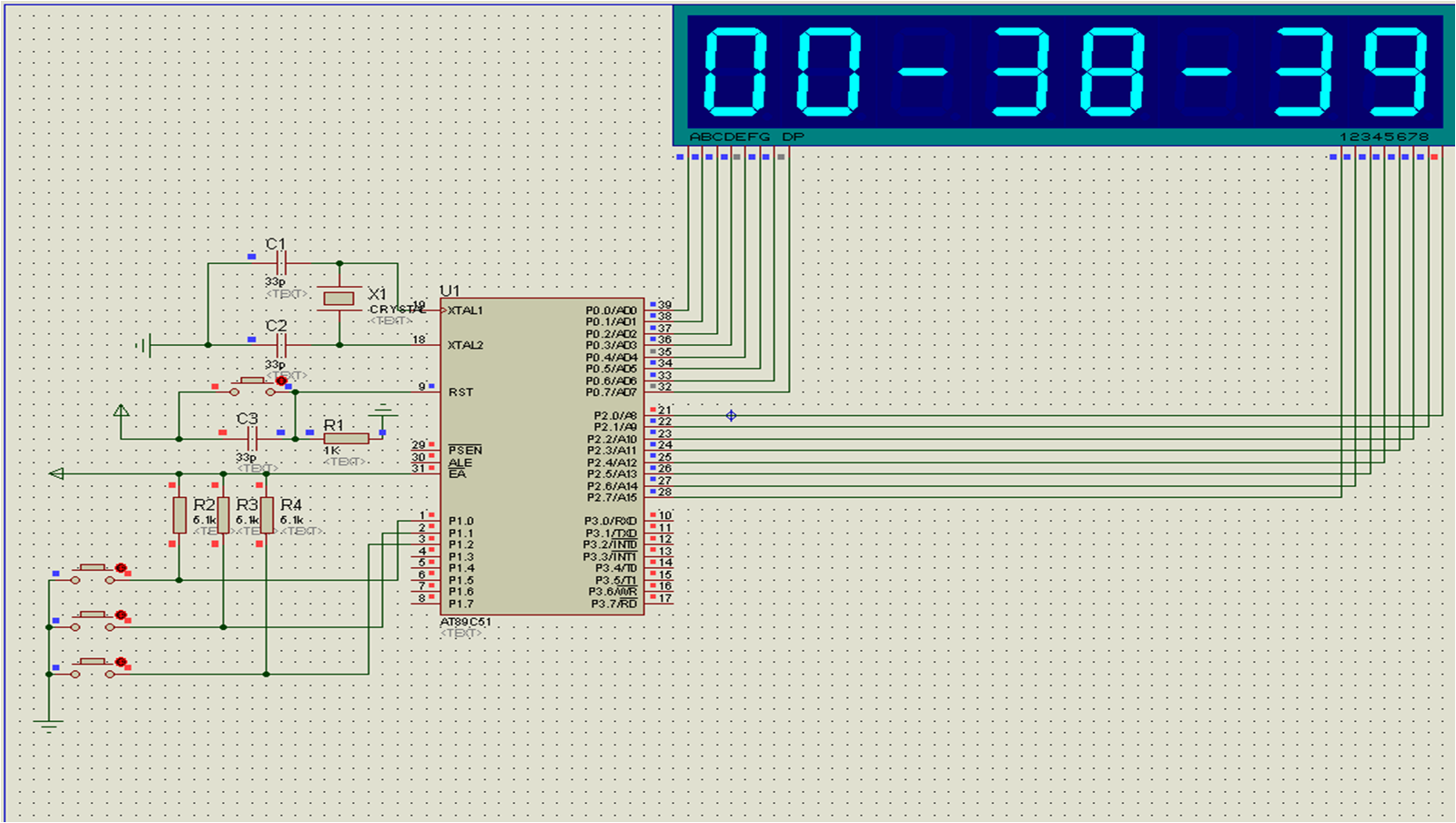Click the ground terminal left of capacitor C2
The image size is (1456, 823).
(143, 345)
